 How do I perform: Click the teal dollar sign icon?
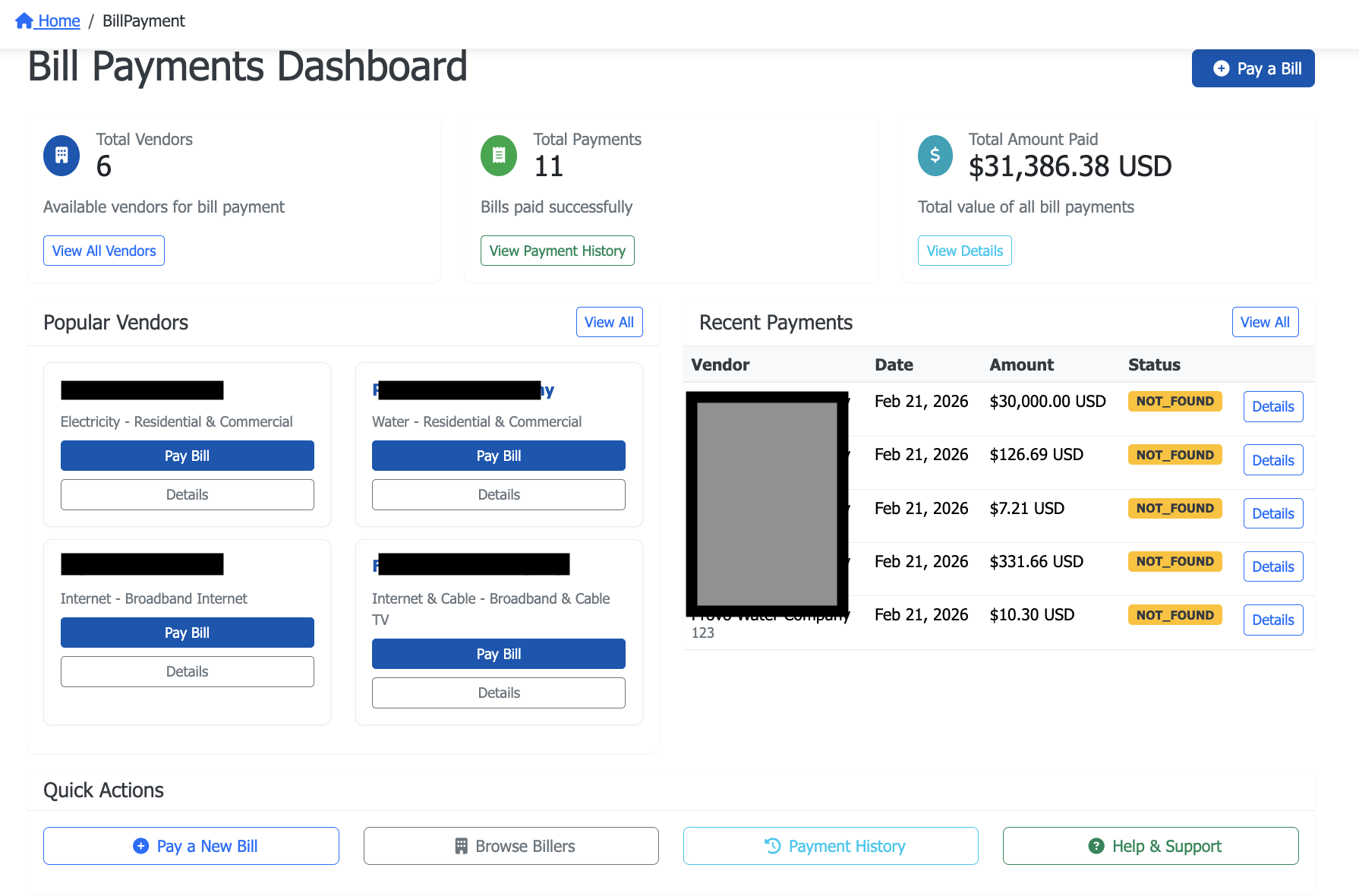(935, 156)
